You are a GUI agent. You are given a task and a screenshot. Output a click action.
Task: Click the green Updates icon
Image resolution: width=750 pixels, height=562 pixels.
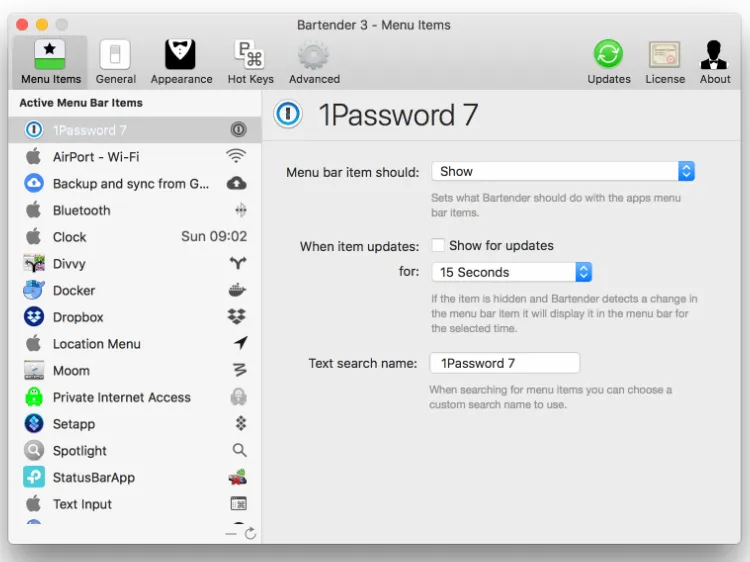coord(608,54)
